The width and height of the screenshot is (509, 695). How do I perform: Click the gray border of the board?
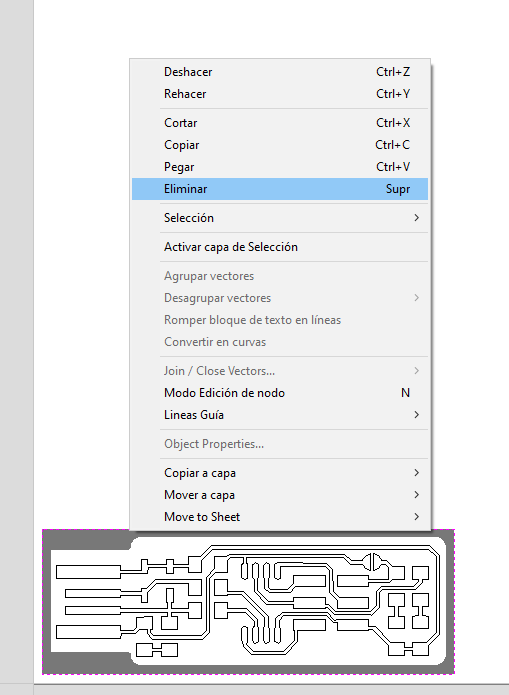(x=248, y=669)
